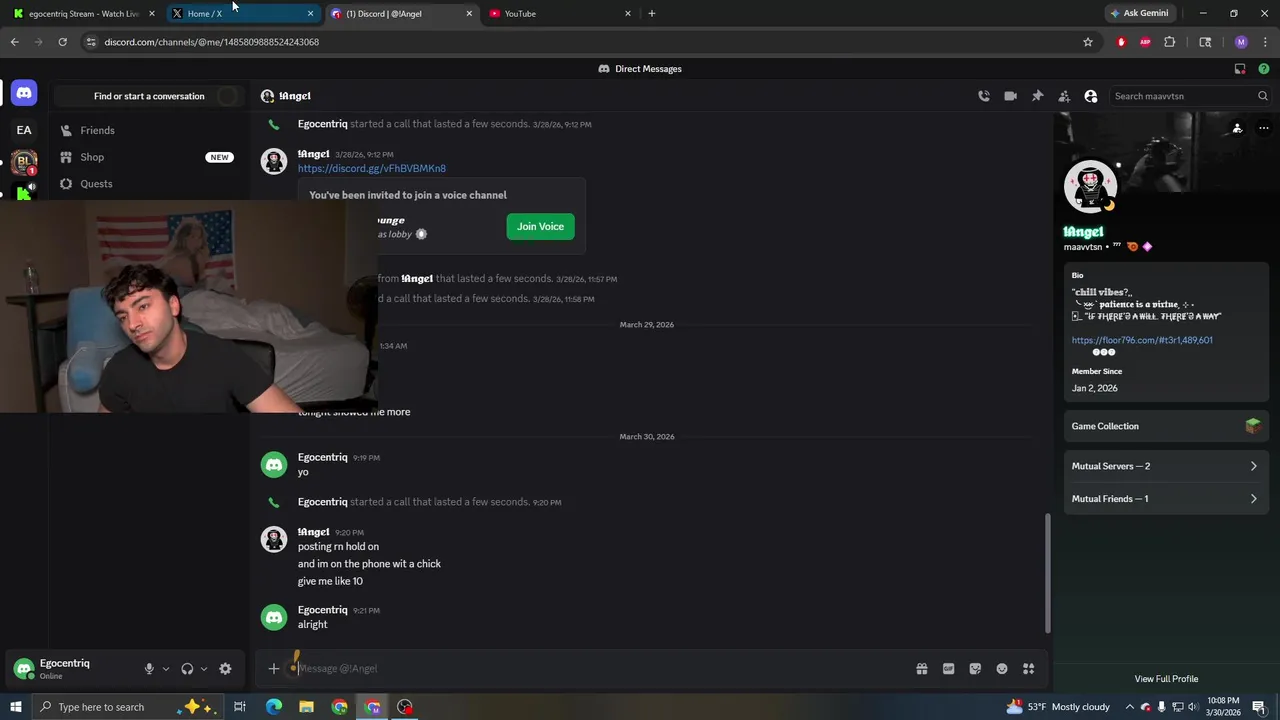Click !Angel's avatar beside 'posting rn hold on'
This screenshot has width=1280, height=720.
click(274, 539)
